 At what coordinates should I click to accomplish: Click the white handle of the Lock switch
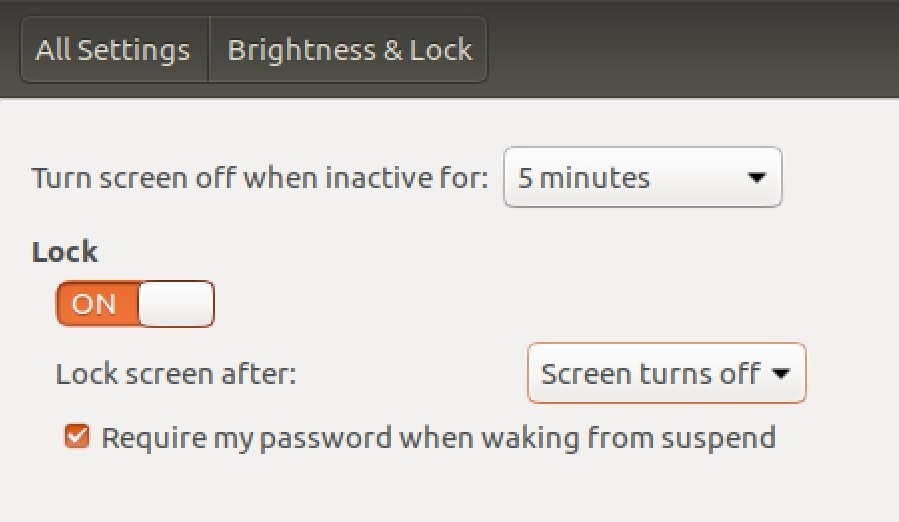click(176, 303)
